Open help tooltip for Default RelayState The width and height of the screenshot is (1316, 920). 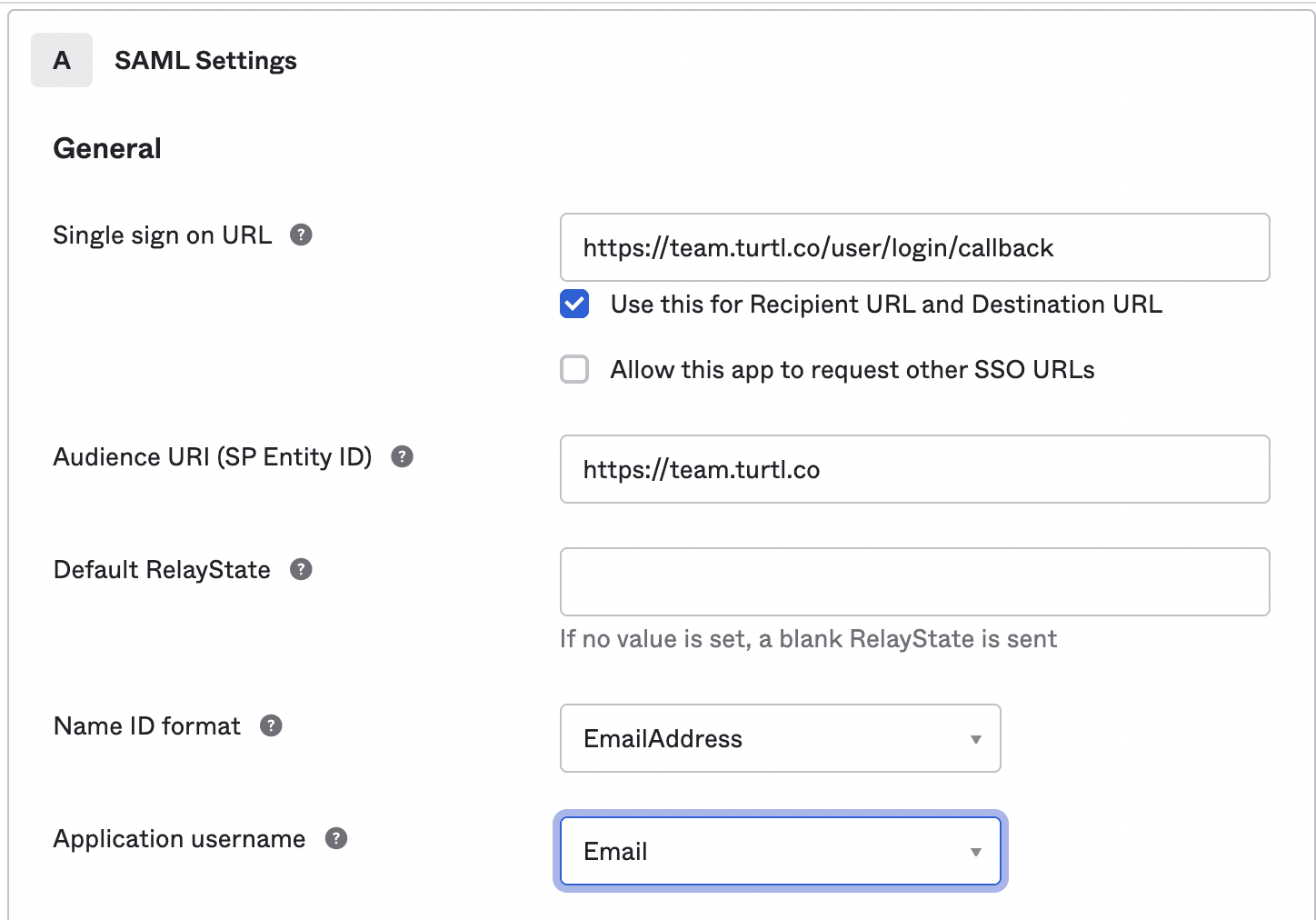click(x=301, y=569)
